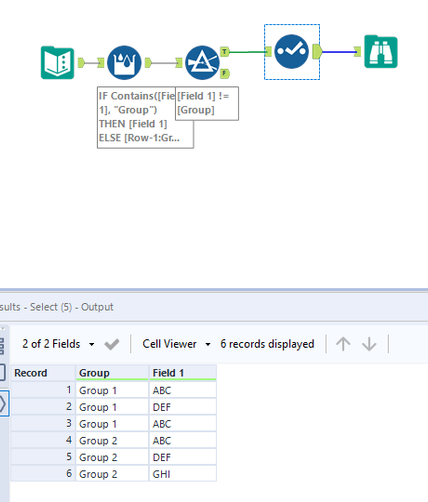This screenshot has height=502, width=428.
Task: Select the DEF cell in record 2
Action: pos(183,407)
